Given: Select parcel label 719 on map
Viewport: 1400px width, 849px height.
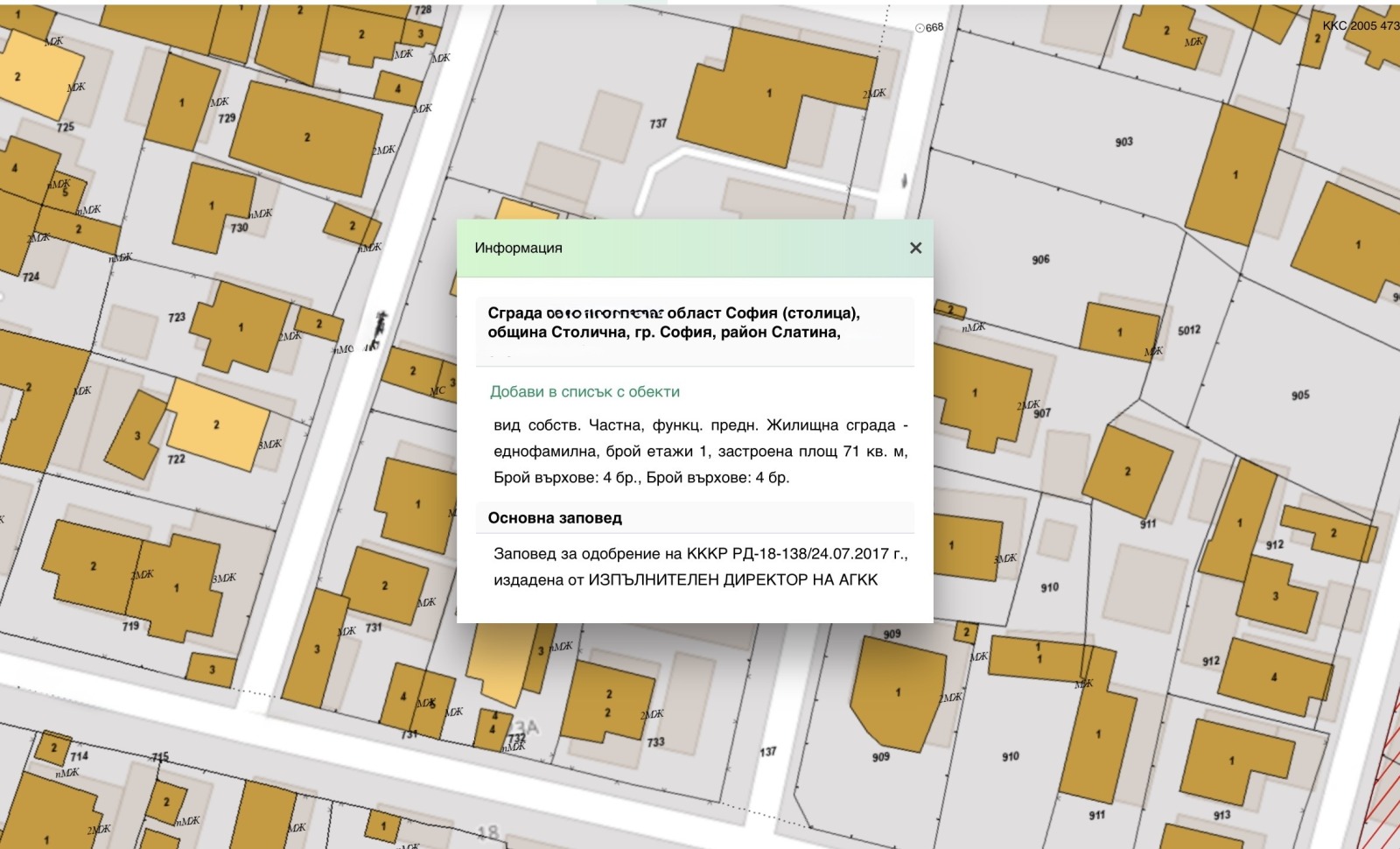Looking at the screenshot, I should [x=130, y=626].
